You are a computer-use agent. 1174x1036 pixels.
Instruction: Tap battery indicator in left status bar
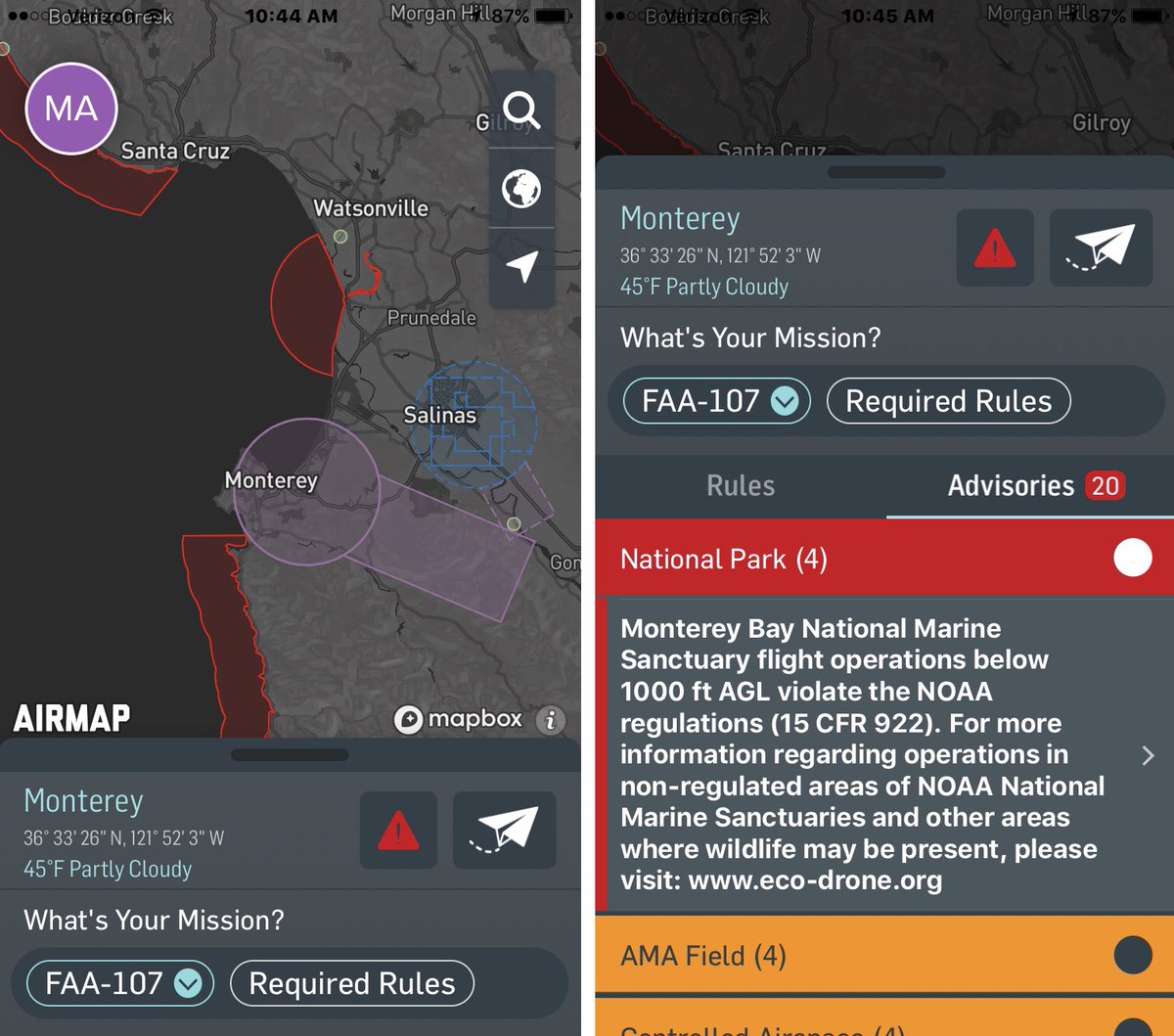[552, 17]
